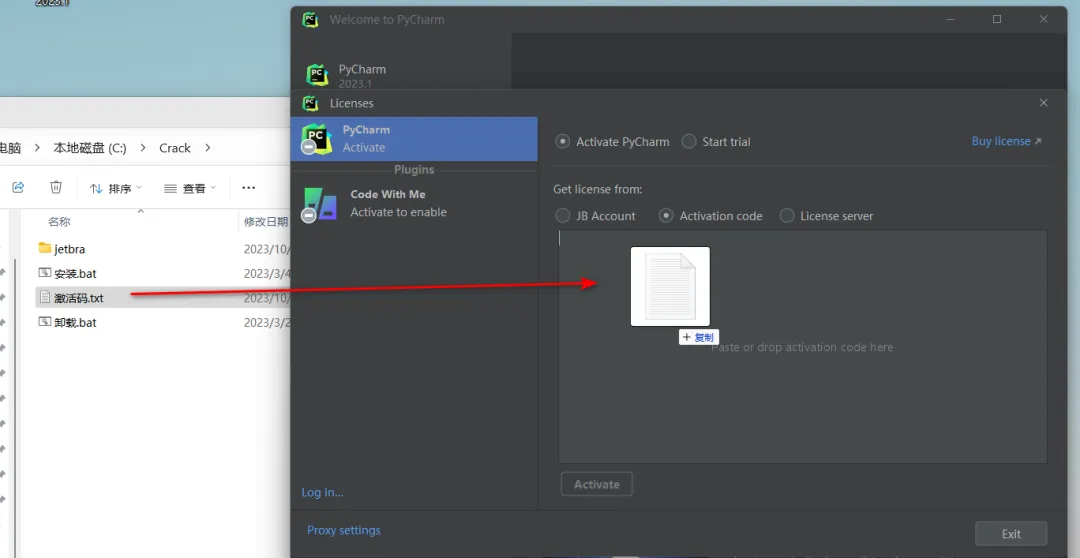
Task: Select Code With Me plugin entry
Action: pos(414,203)
